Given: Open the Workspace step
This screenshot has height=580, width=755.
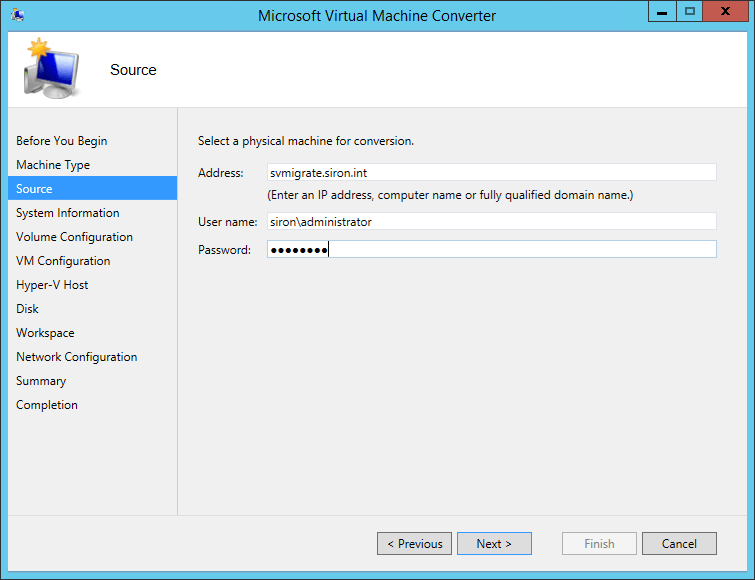Looking at the screenshot, I should point(45,333).
